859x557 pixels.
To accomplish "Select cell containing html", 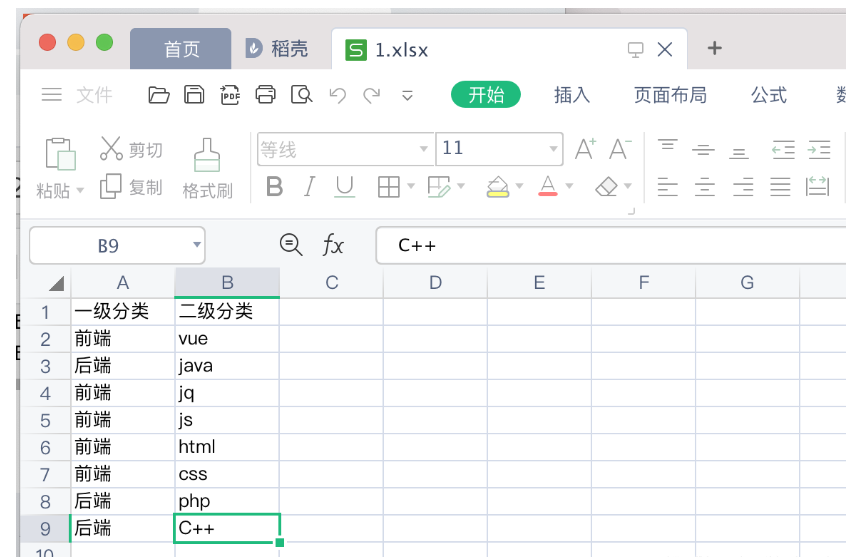I will (227, 447).
